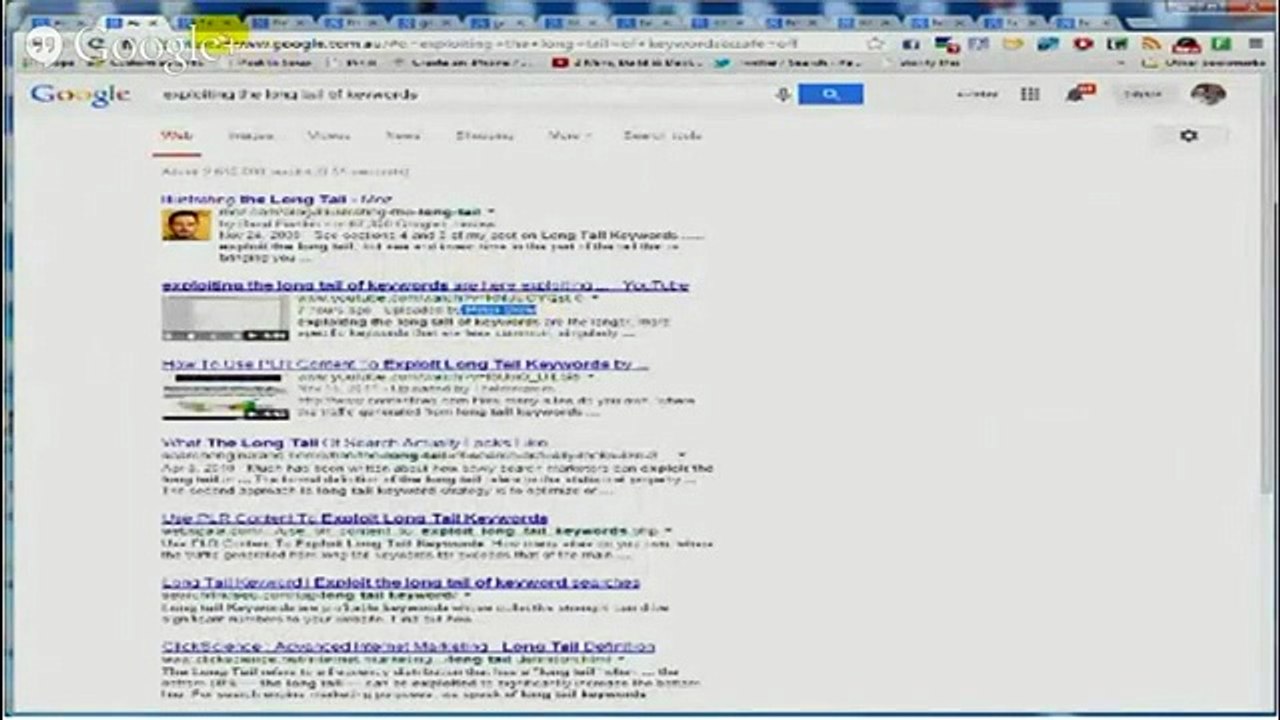The width and height of the screenshot is (1280, 720).
Task: Click the extension icon with red badge
Action: pos(946,44)
